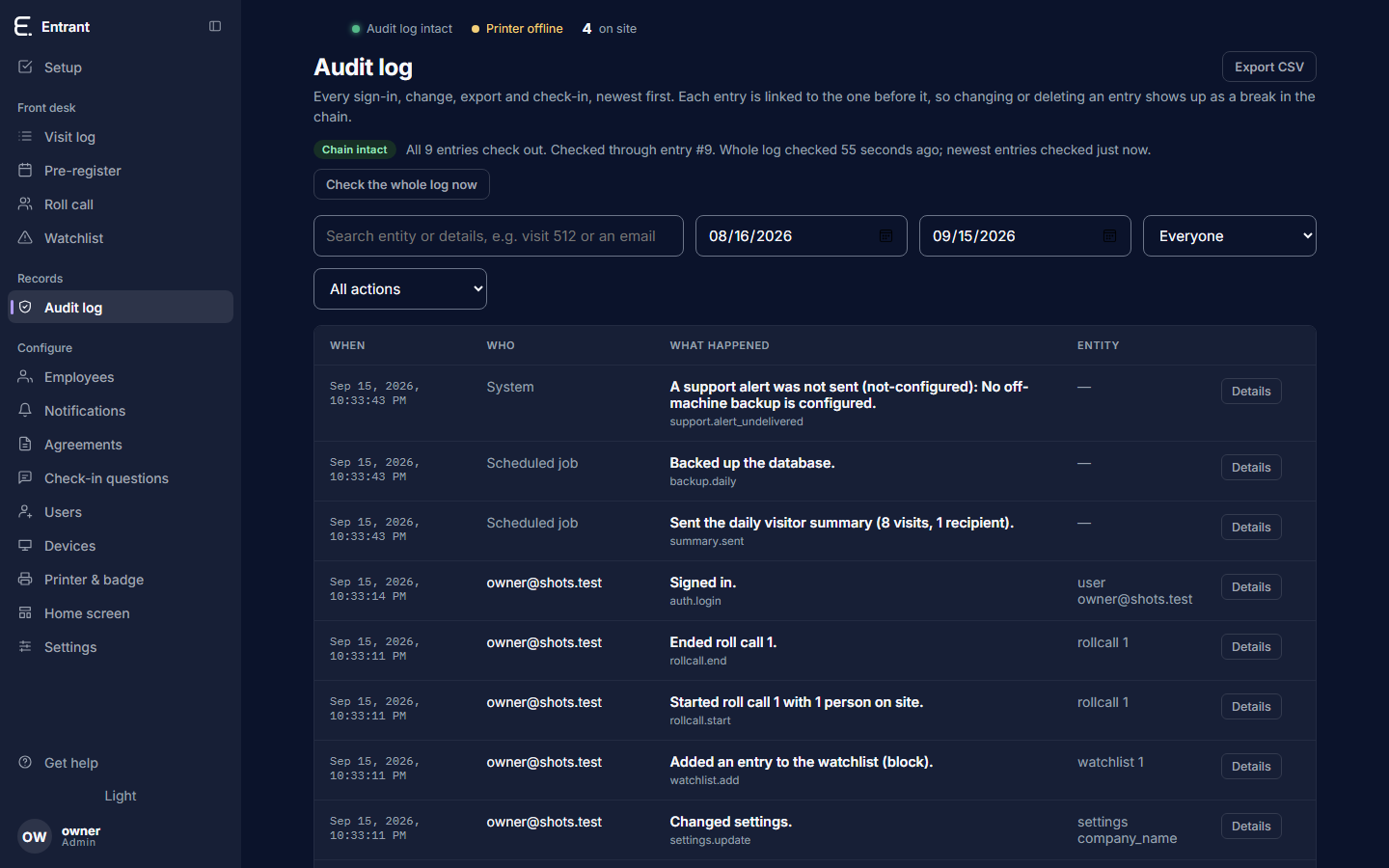Viewport: 1389px width, 868px height.
Task: Collapse the sidebar panel toggle icon
Action: [215, 26]
